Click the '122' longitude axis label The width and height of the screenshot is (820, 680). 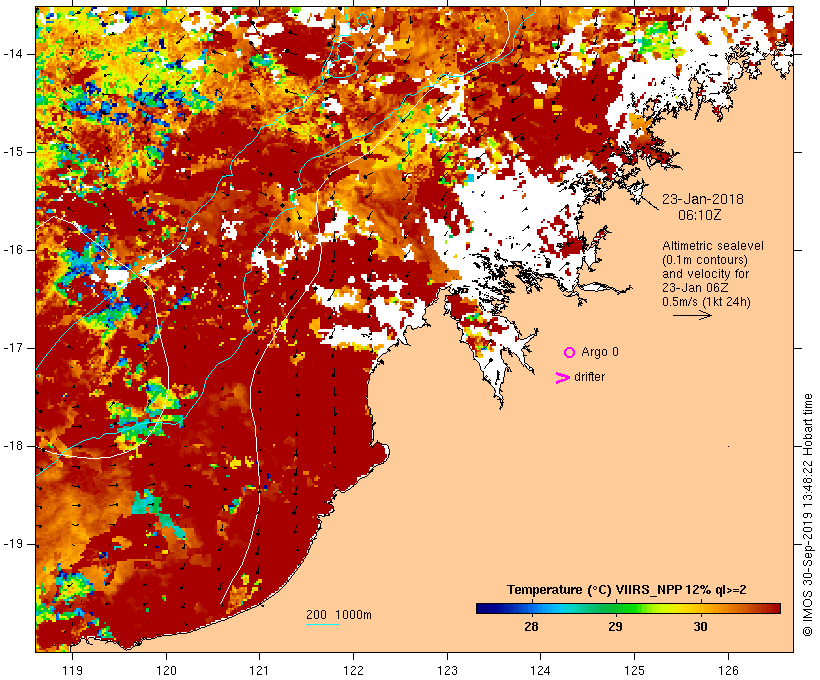(x=354, y=670)
